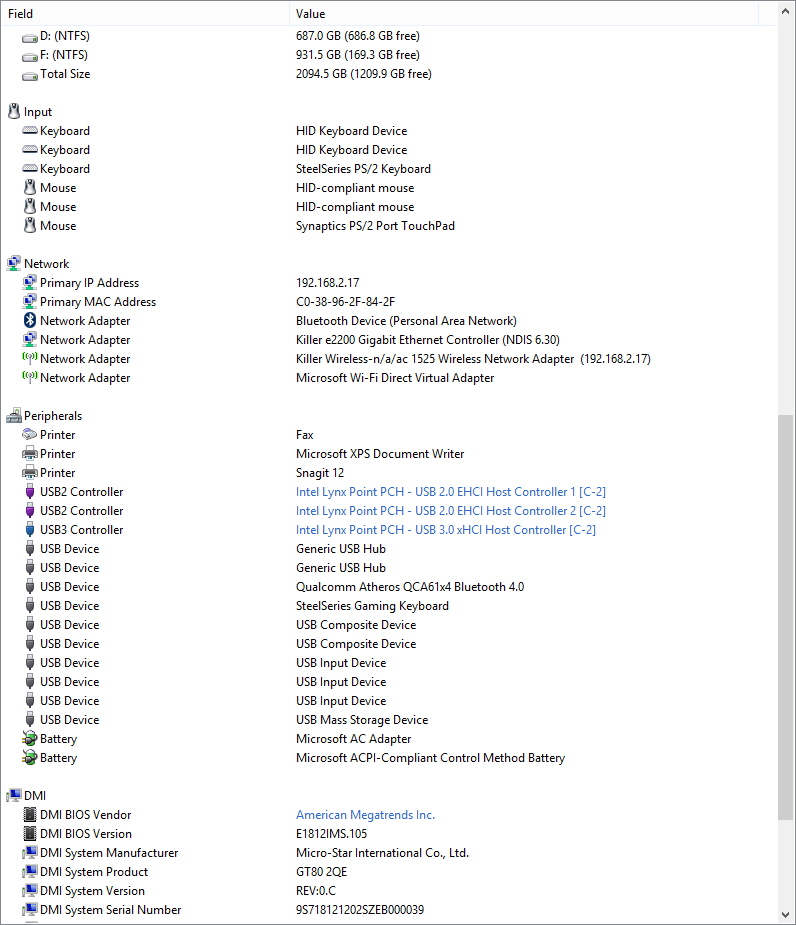Click the purple USB2 Controller 1 icon
The width and height of the screenshot is (796, 925).
(x=30, y=491)
